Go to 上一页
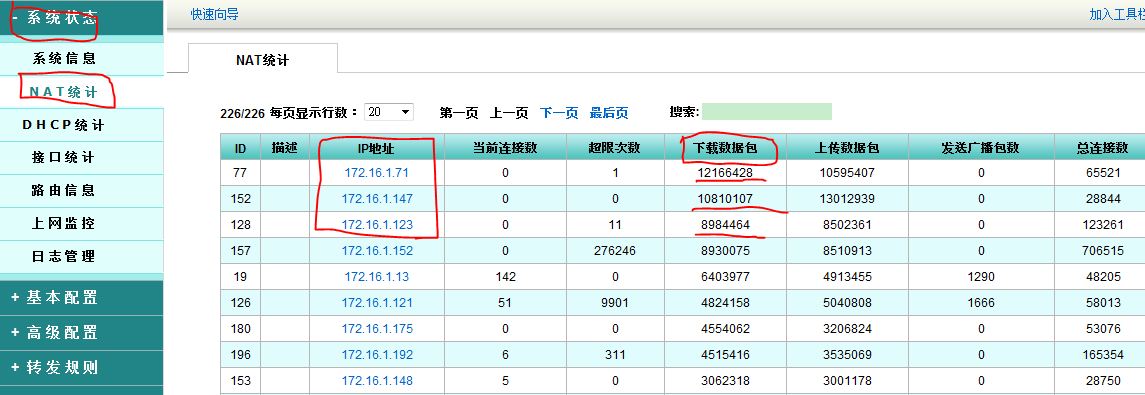Viewport: 1145px width, 395px height. 509,113
